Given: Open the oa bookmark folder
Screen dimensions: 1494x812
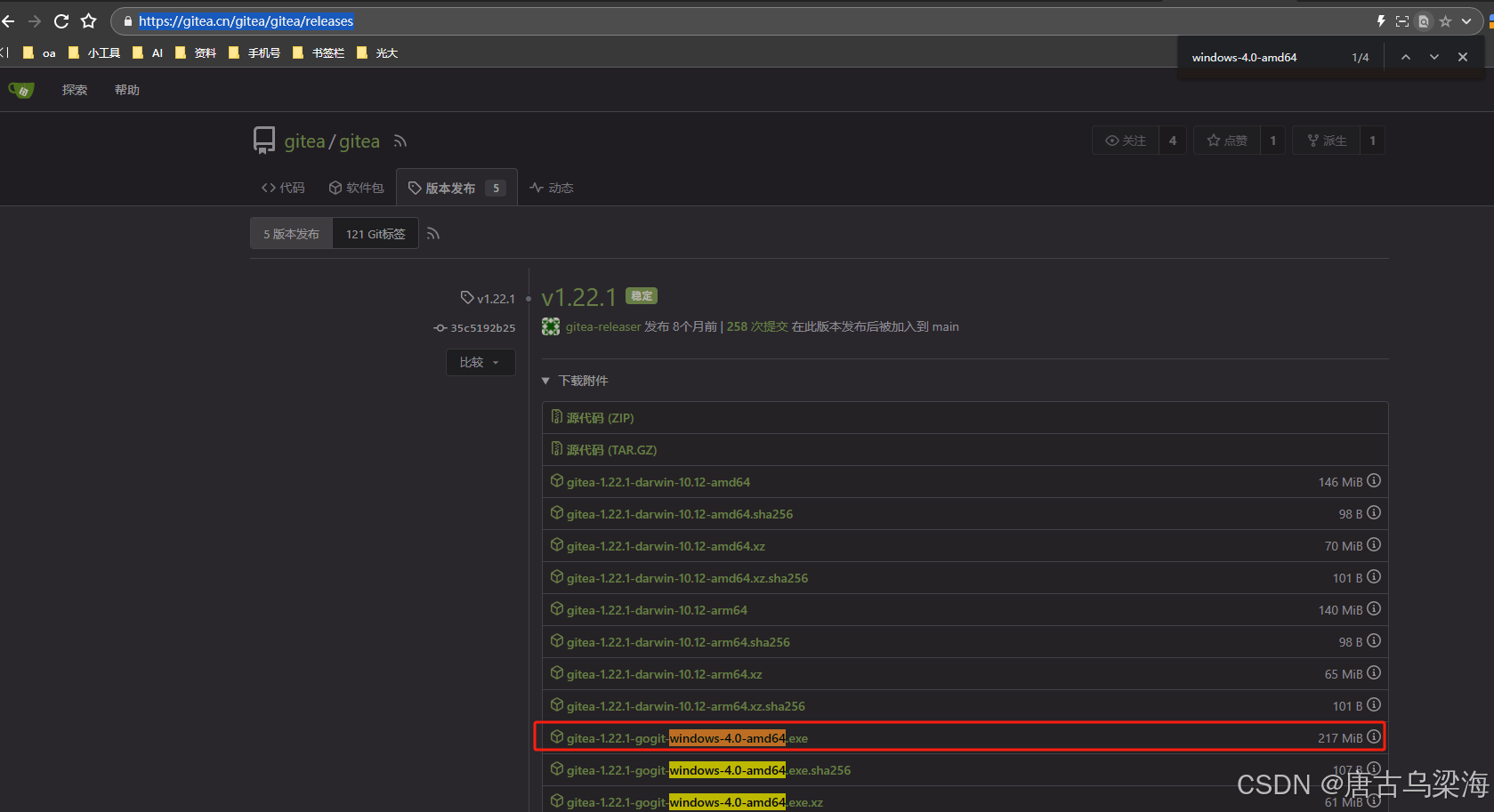Looking at the screenshot, I should point(39,53).
